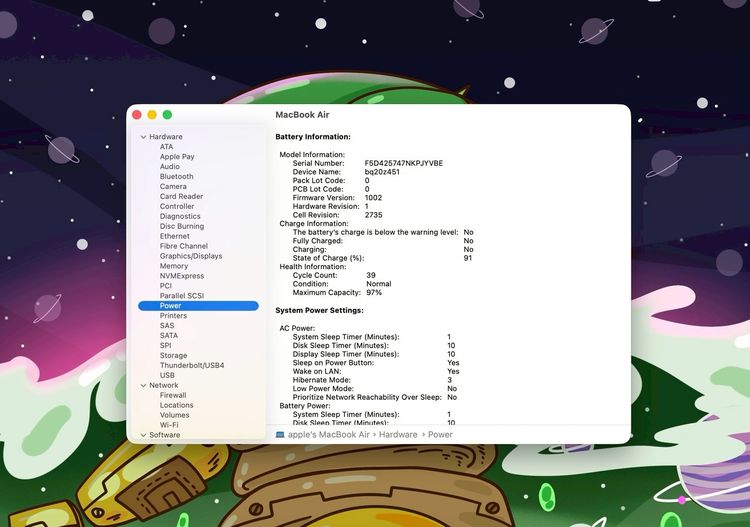
Task: Click the Health Information label
Action: [x=313, y=267]
